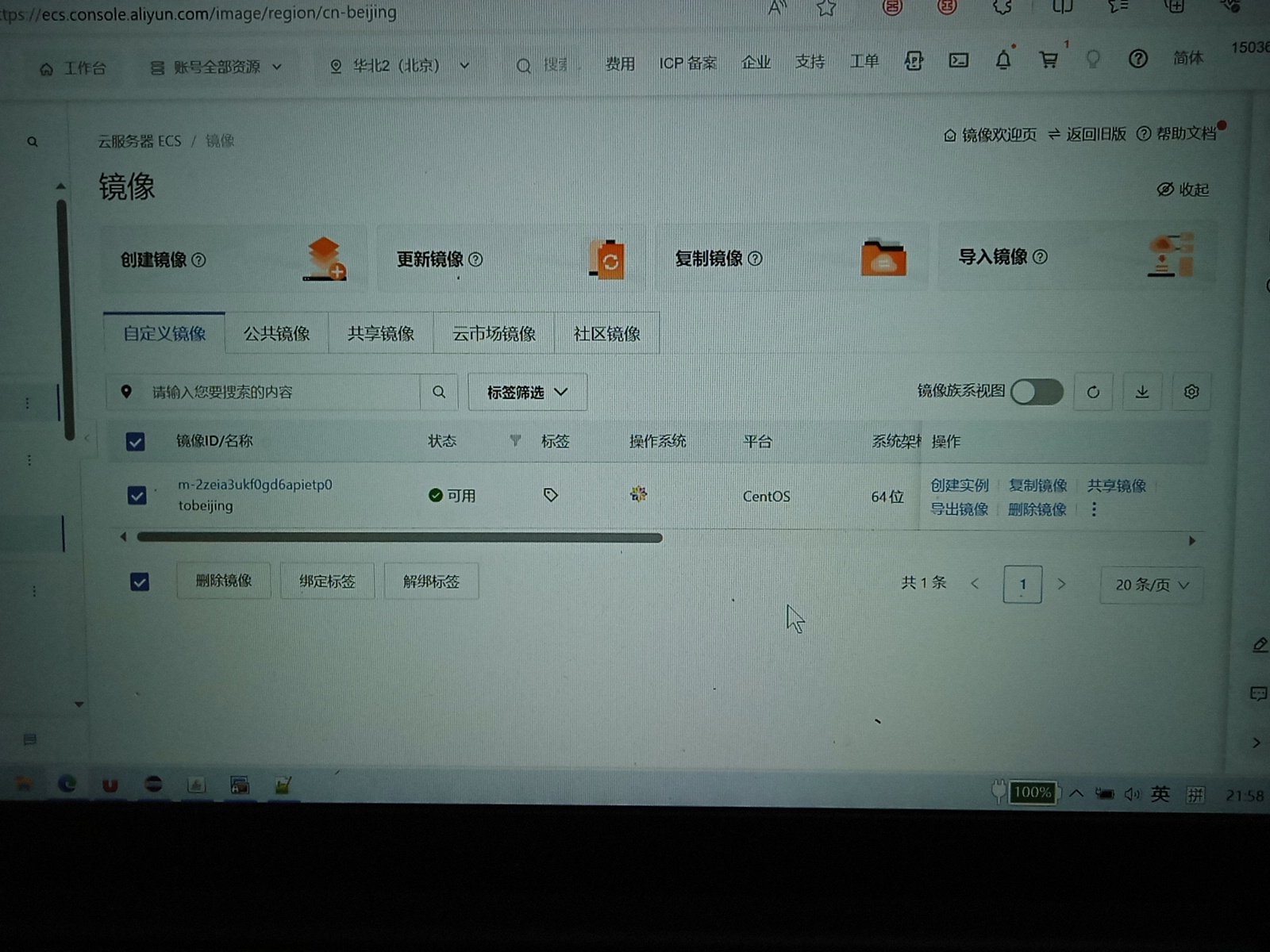Click the top search magnifier icon
This screenshot has height=952, width=1270.
523,66
